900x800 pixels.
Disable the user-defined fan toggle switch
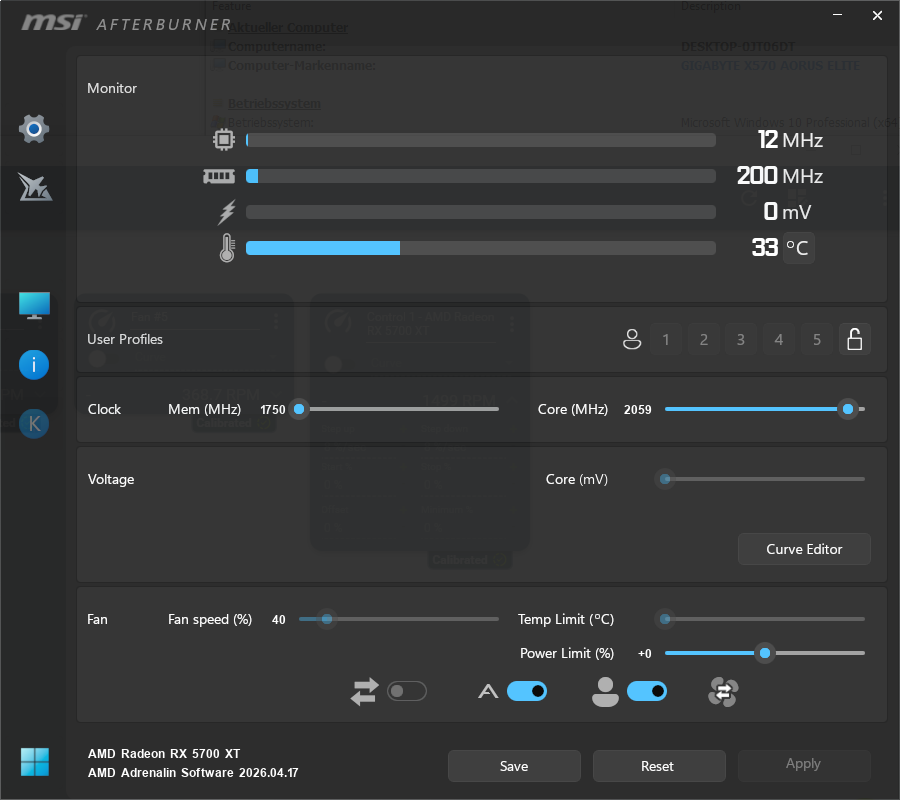point(647,692)
